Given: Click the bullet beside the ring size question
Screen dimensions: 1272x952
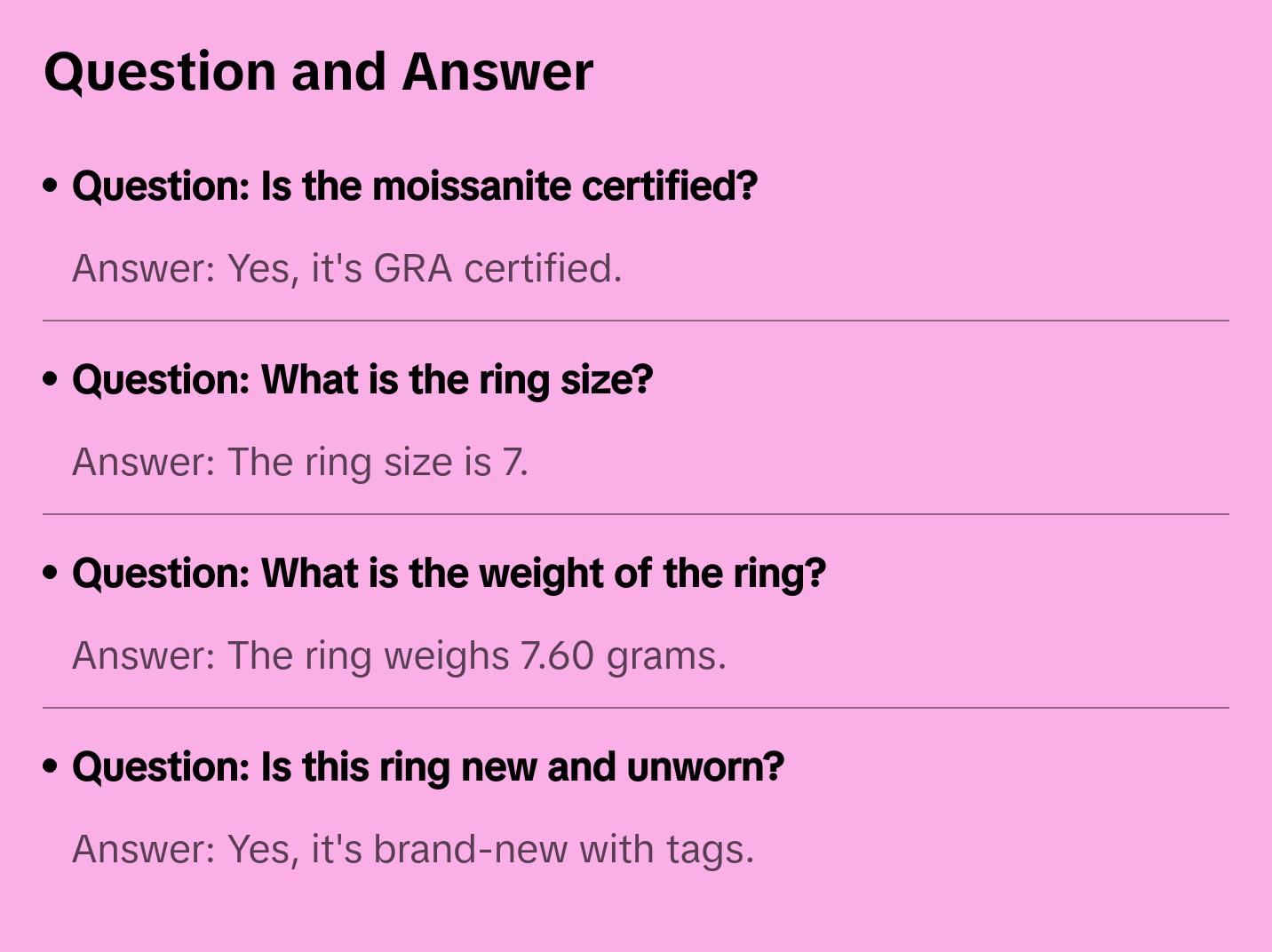Looking at the screenshot, I should (51, 379).
